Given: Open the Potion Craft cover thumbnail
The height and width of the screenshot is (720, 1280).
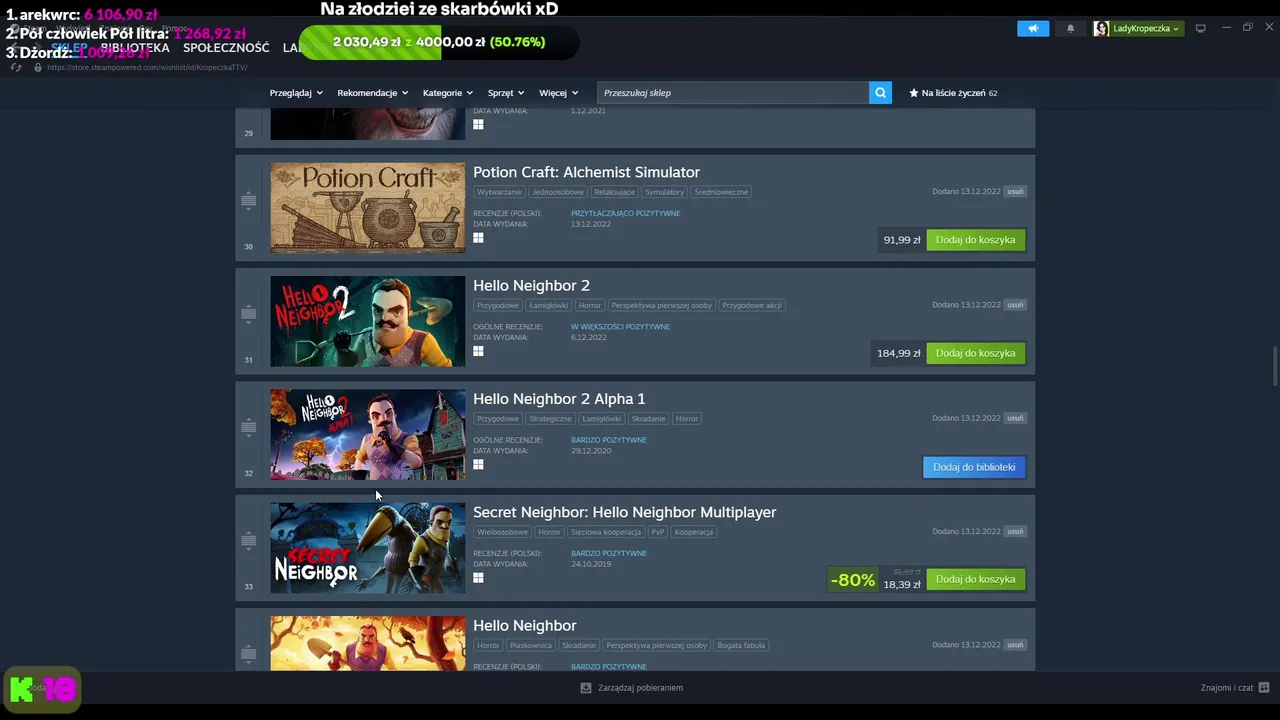Looking at the screenshot, I should 367,208.
